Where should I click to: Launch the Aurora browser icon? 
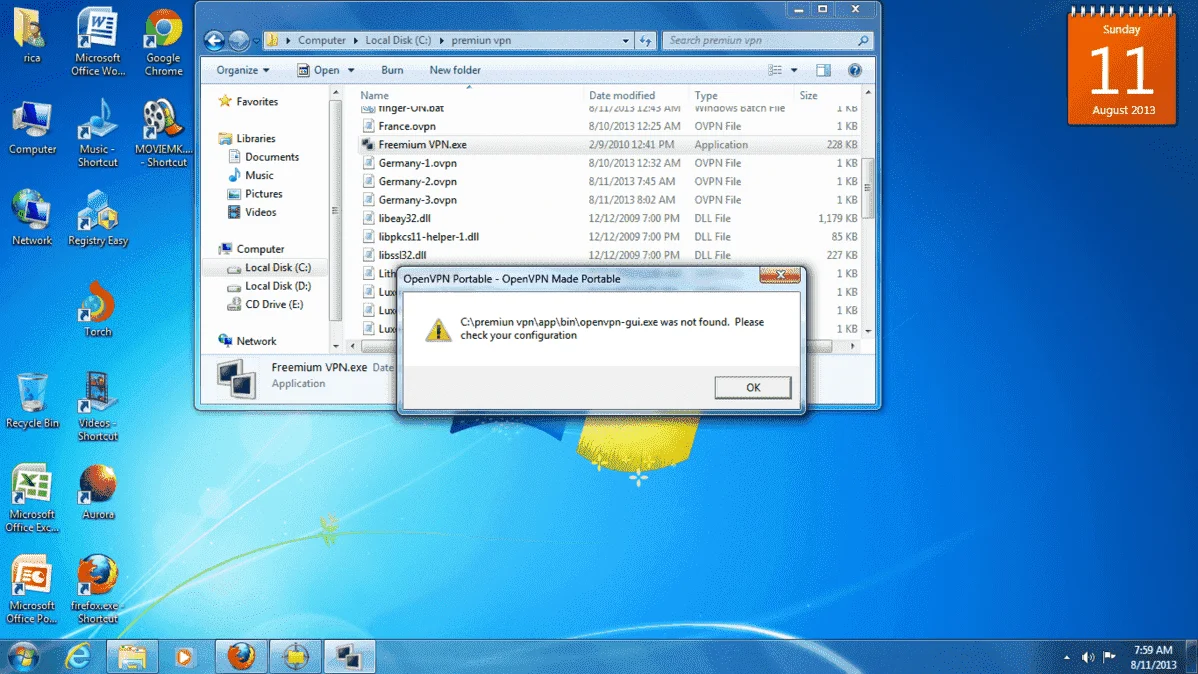[x=98, y=492]
